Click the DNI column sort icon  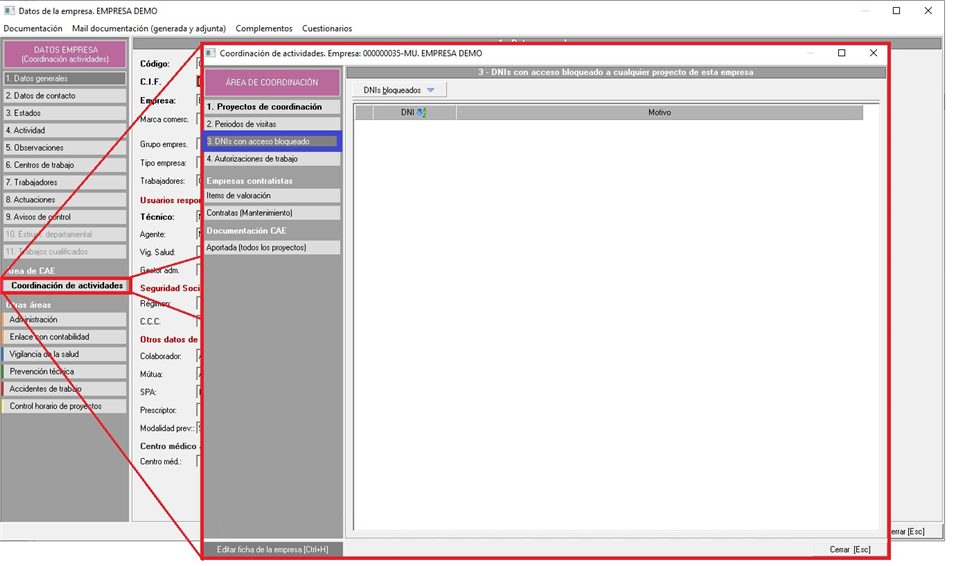[421, 113]
